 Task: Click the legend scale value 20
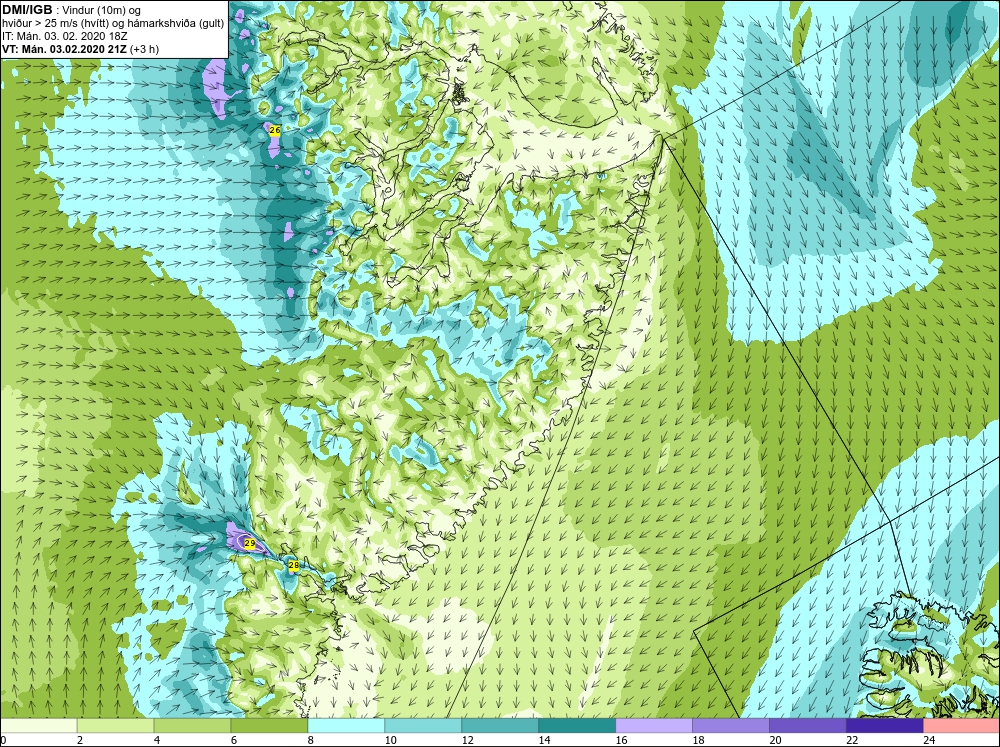(775, 740)
